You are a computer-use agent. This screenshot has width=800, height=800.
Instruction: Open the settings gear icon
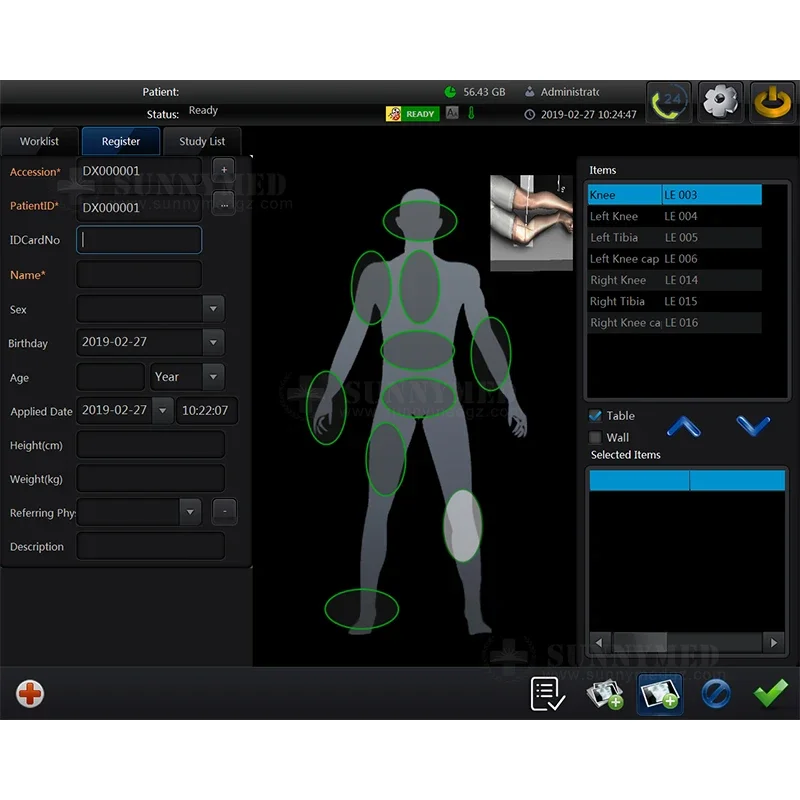(x=720, y=102)
